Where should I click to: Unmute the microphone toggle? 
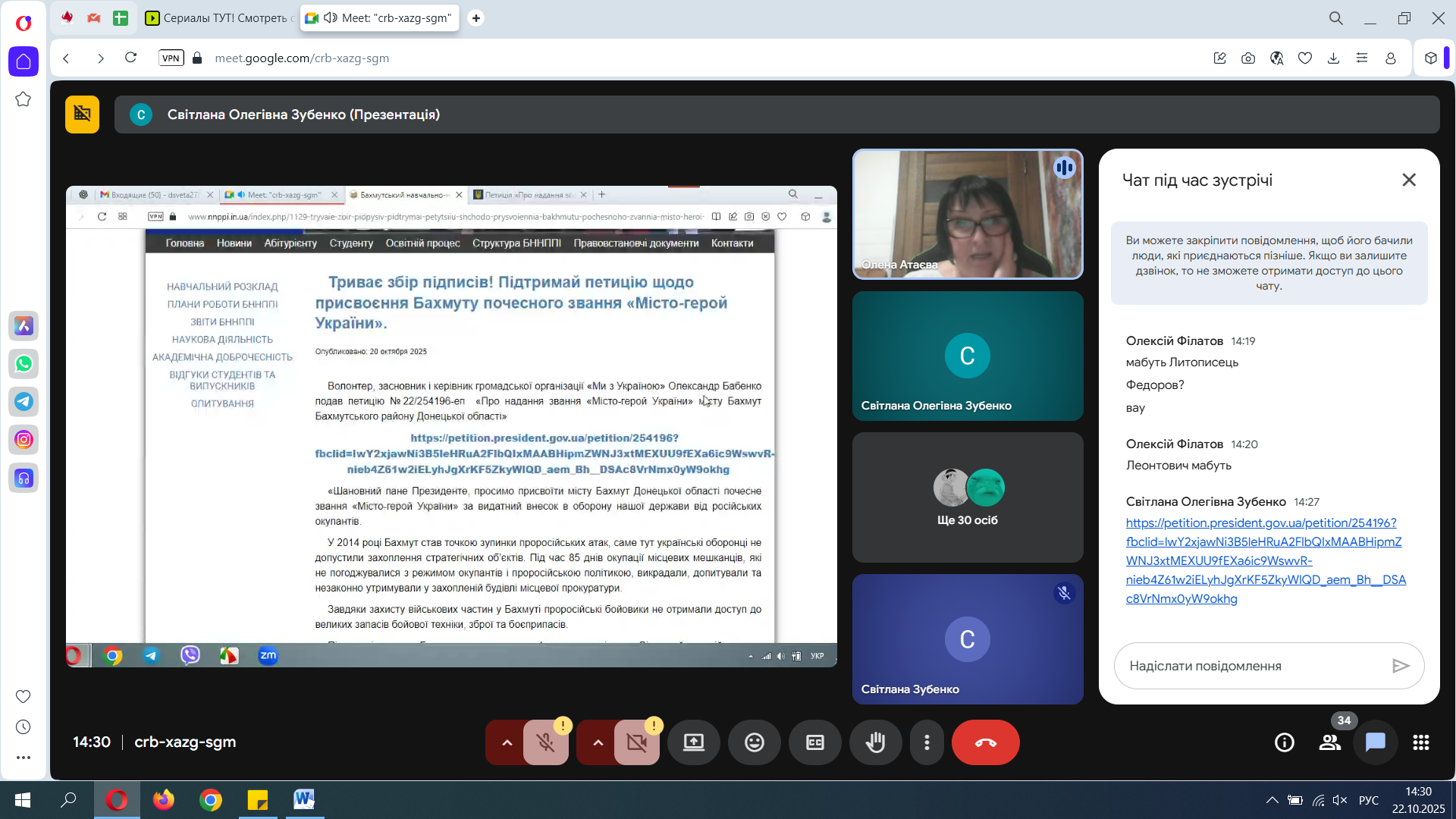click(545, 742)
